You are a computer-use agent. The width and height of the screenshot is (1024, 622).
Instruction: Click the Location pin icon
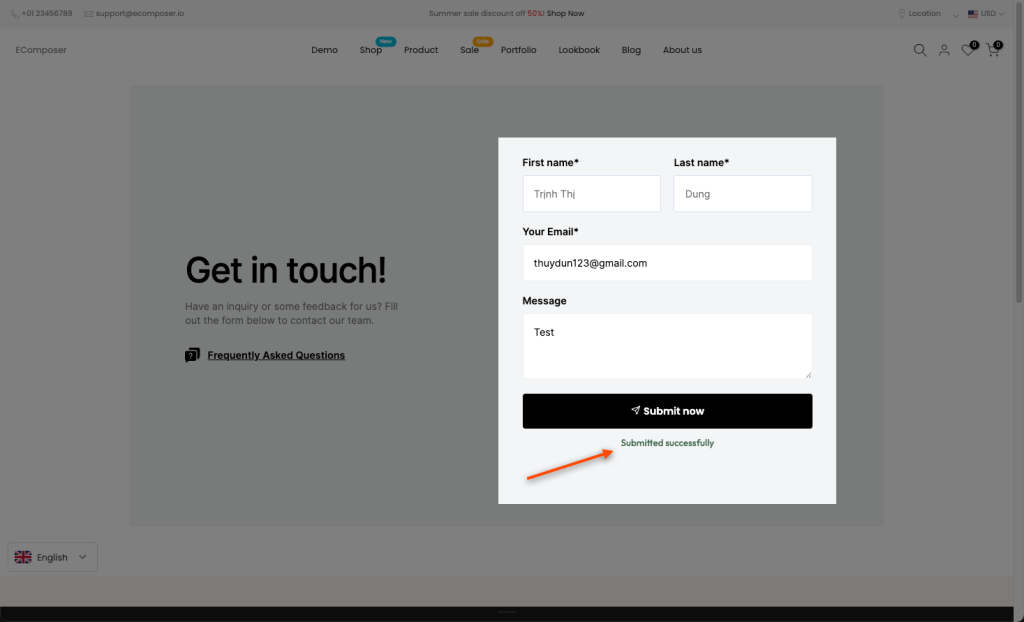tap(902, 14)
